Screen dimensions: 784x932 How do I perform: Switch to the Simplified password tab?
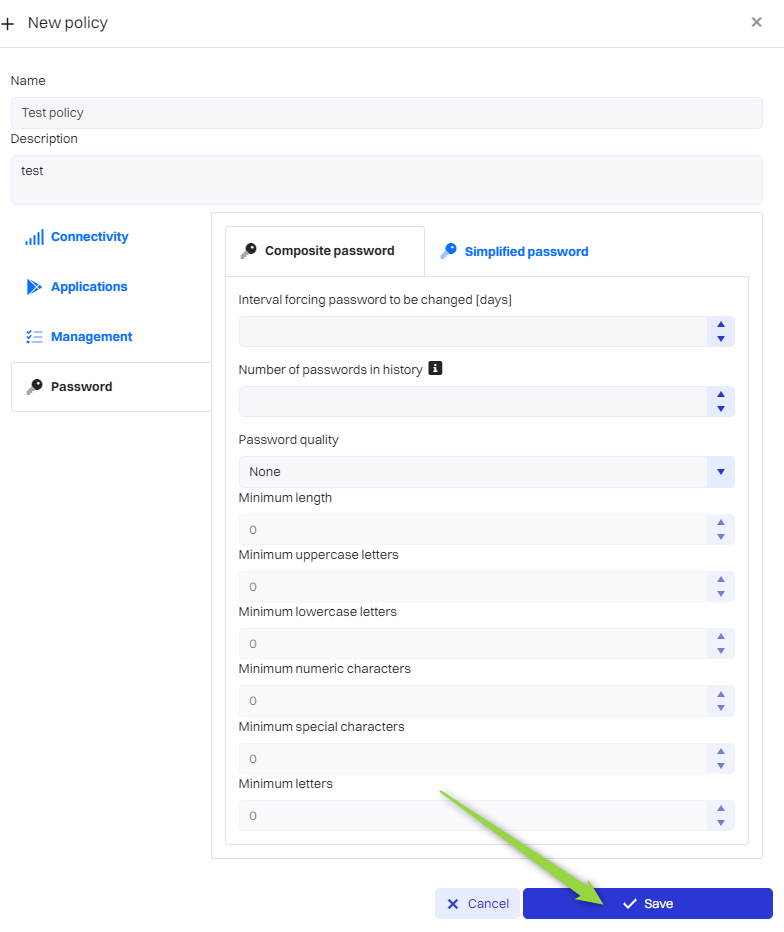pyautogui.click(x=526, y=252)
